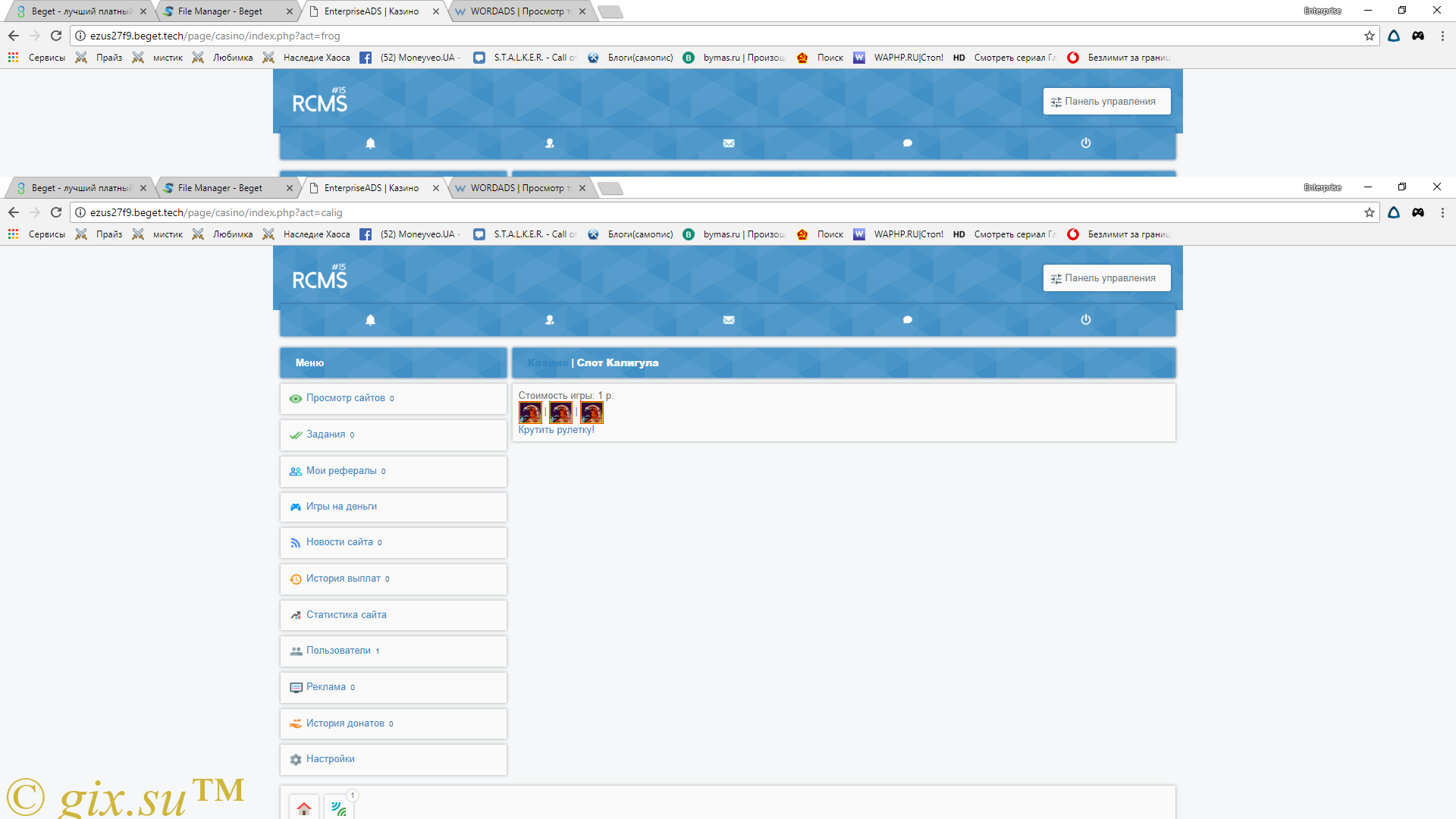Viewport: 1456px width, 819px height.
Task: Open 'История выплат' menu item
Action: point(393,579)
